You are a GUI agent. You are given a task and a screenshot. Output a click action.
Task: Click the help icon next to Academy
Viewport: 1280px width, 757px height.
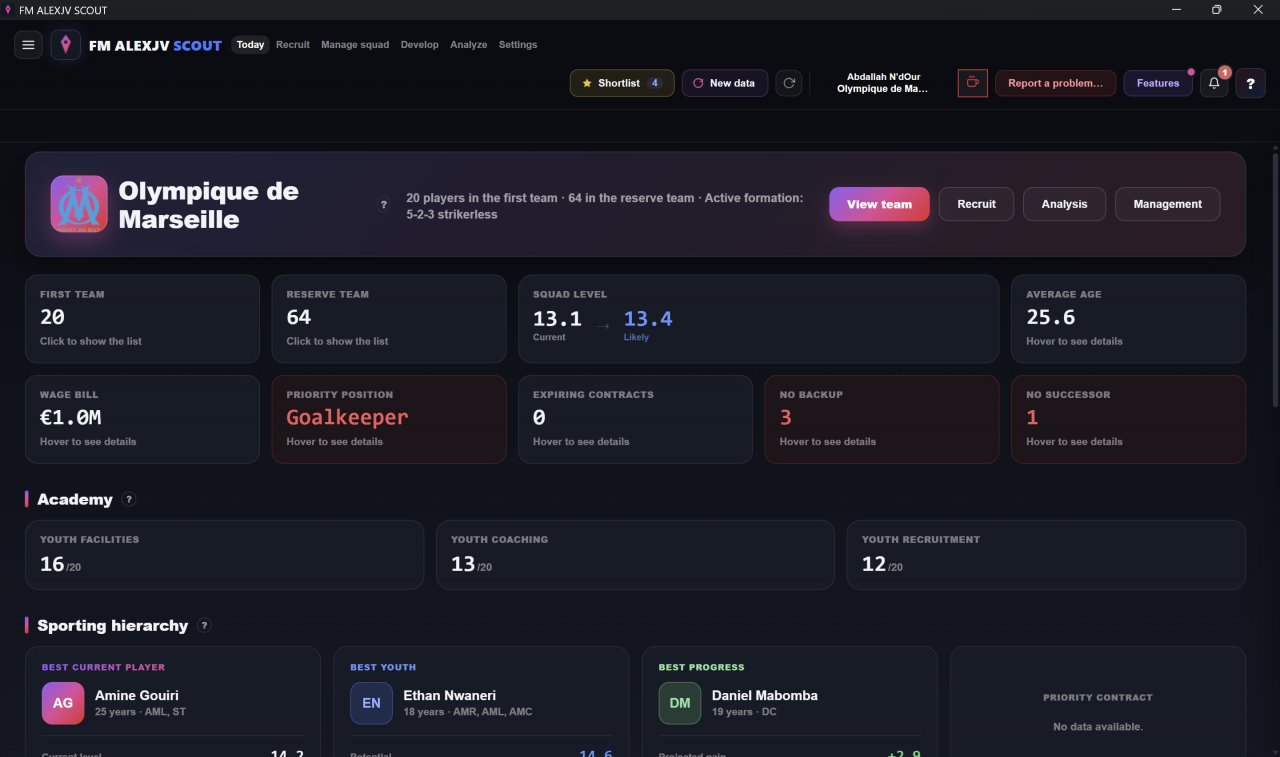[129, 499]
